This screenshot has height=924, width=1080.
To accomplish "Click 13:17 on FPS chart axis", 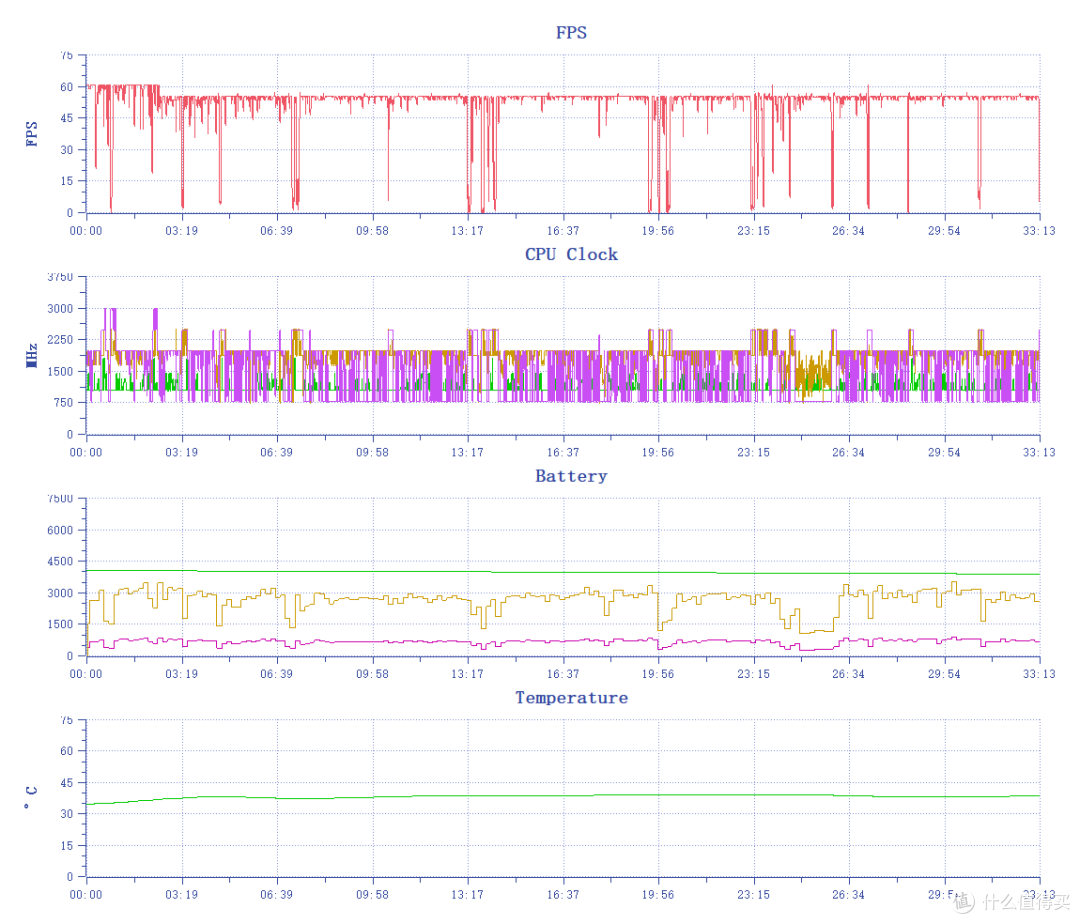I will 467,231.
